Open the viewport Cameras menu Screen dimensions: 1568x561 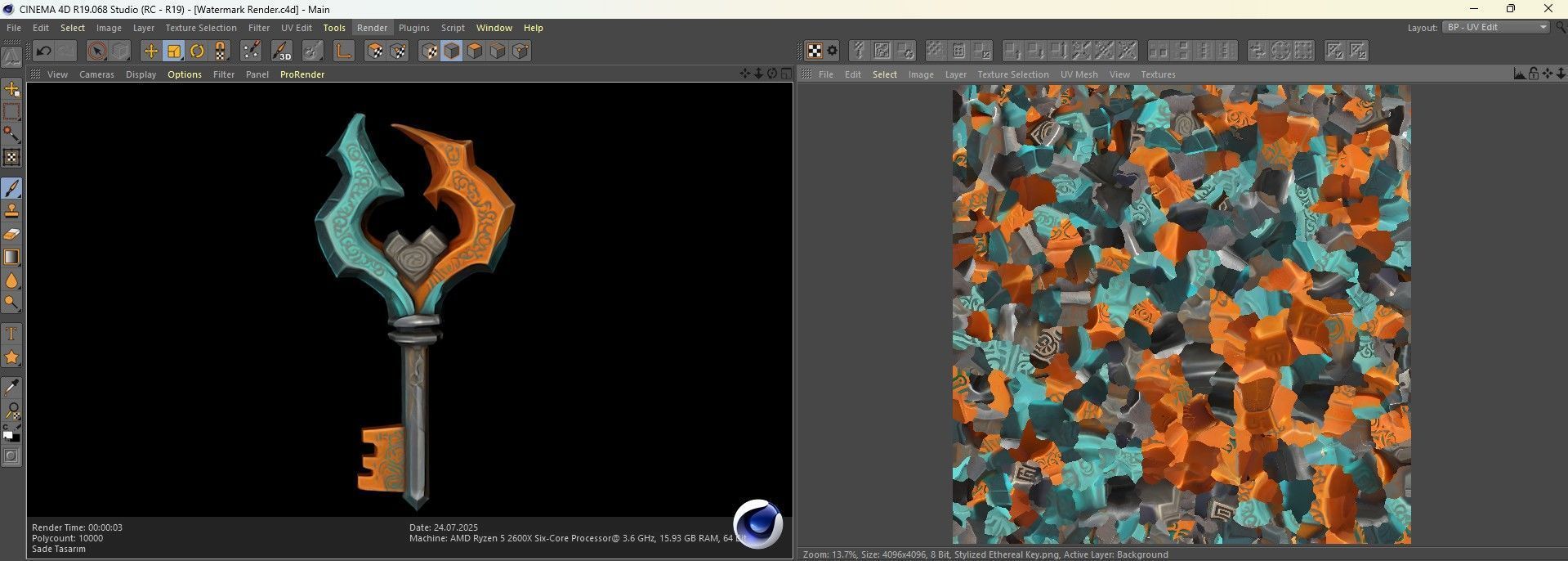[x=96, y=74]
